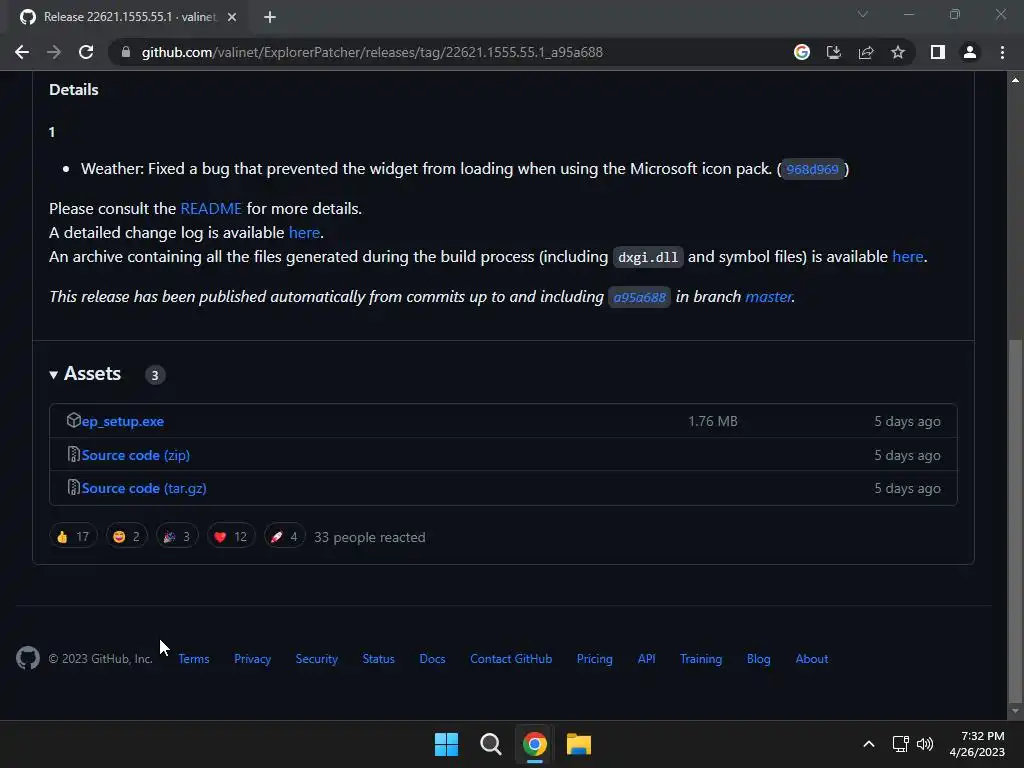Screen dimensions: 1024x768
Task: Select the Release 22621.1555.55.1 tab
Action: 127,17
